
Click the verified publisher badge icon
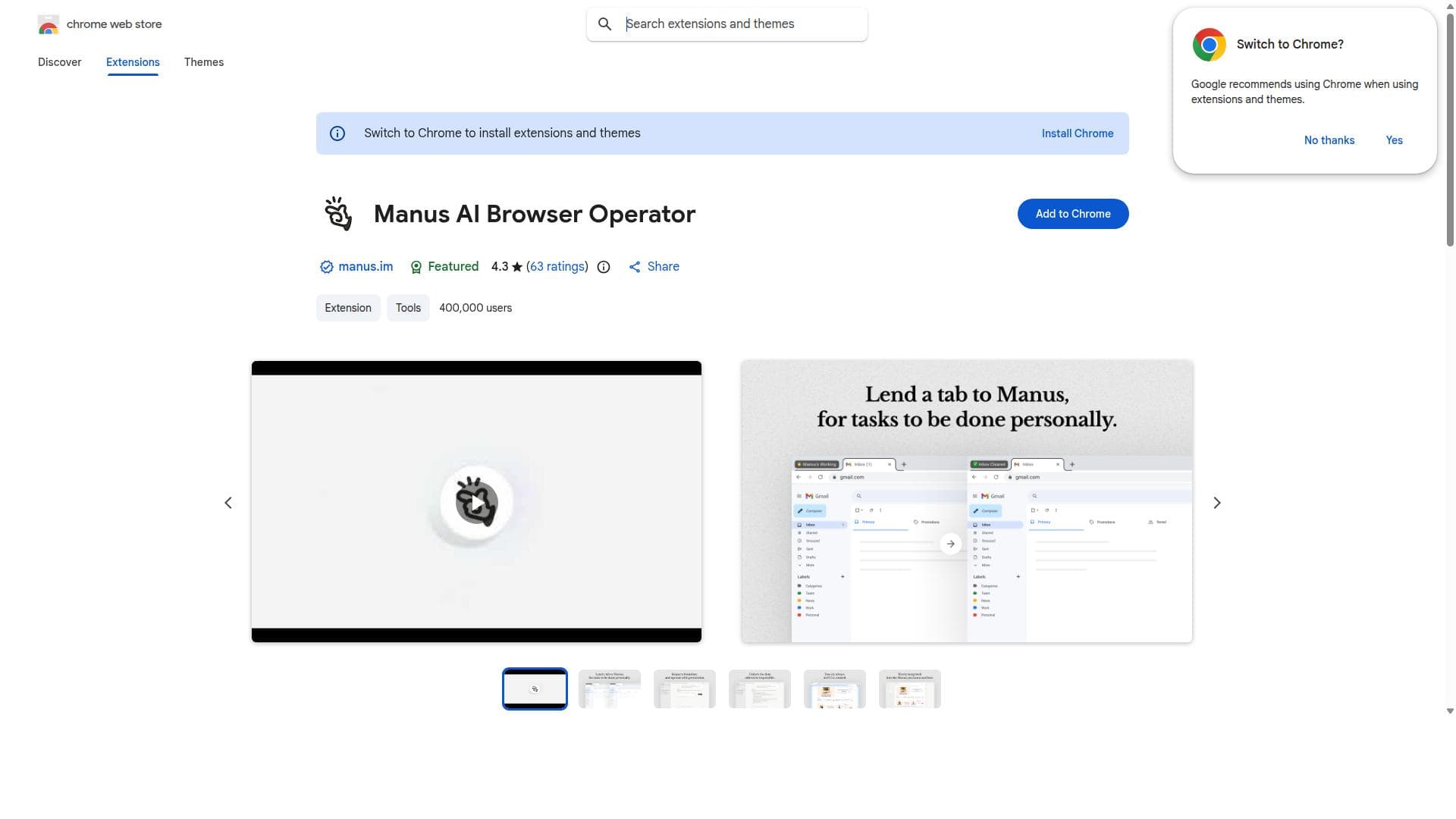coord(327,267)
